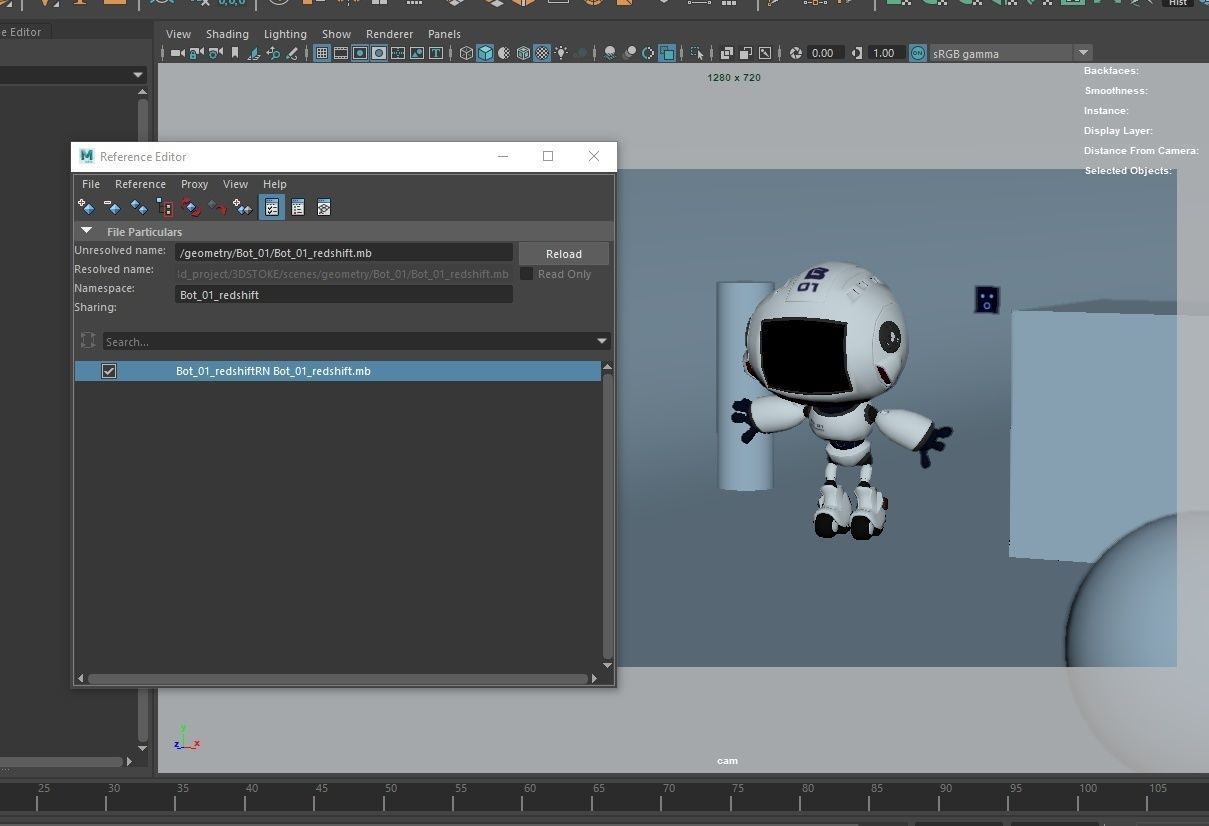Click Grease Pencil icon in viewport toolbar
1209x826 pixels.
coord(292,53)
